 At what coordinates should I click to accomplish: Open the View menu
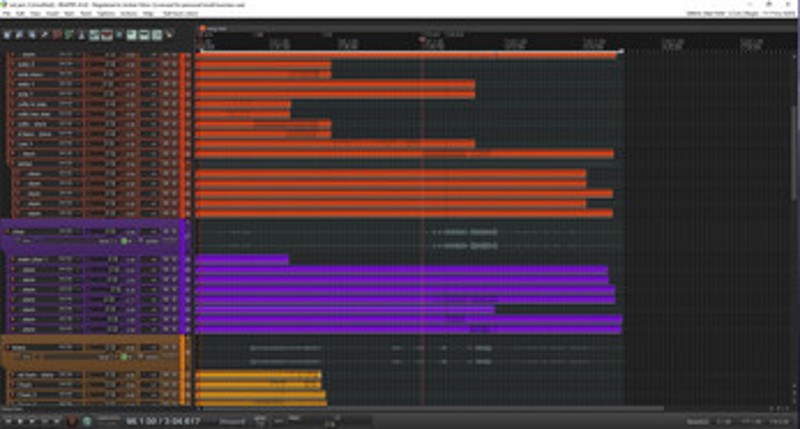pyautogui.click(x=35, y=13)
